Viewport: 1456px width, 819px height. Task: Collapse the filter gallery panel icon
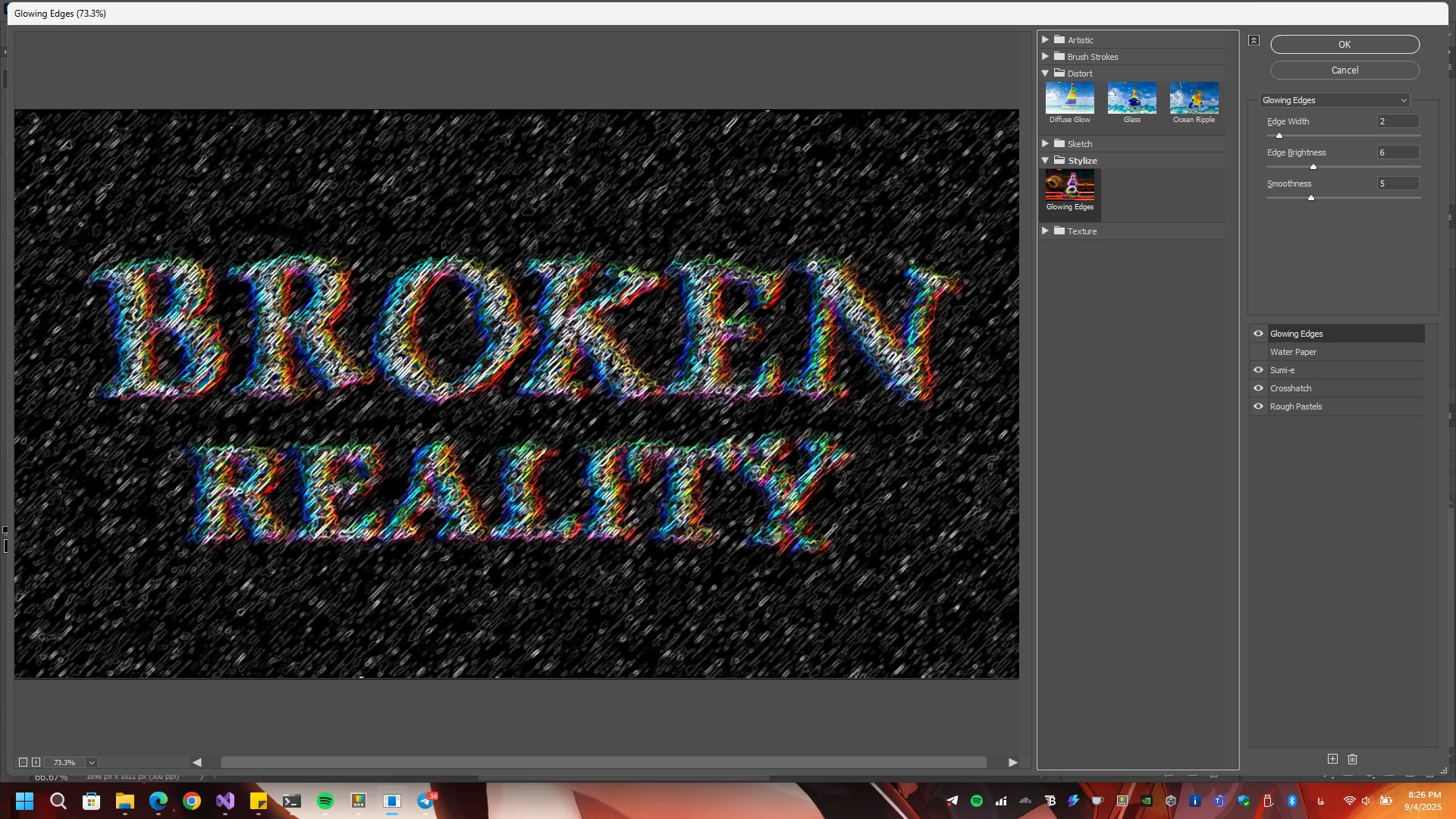tap(1254, 40)
